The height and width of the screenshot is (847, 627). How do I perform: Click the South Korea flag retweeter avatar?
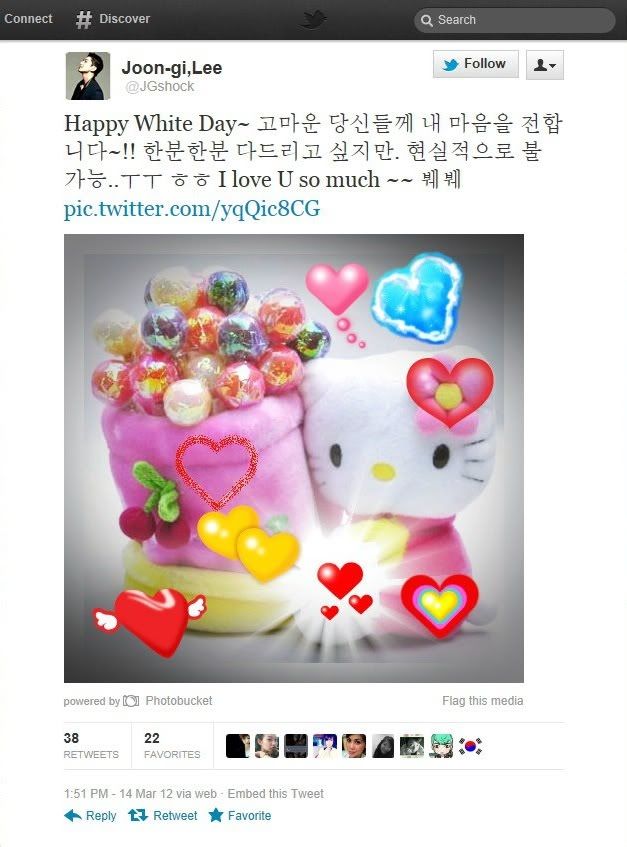(470, 746)
